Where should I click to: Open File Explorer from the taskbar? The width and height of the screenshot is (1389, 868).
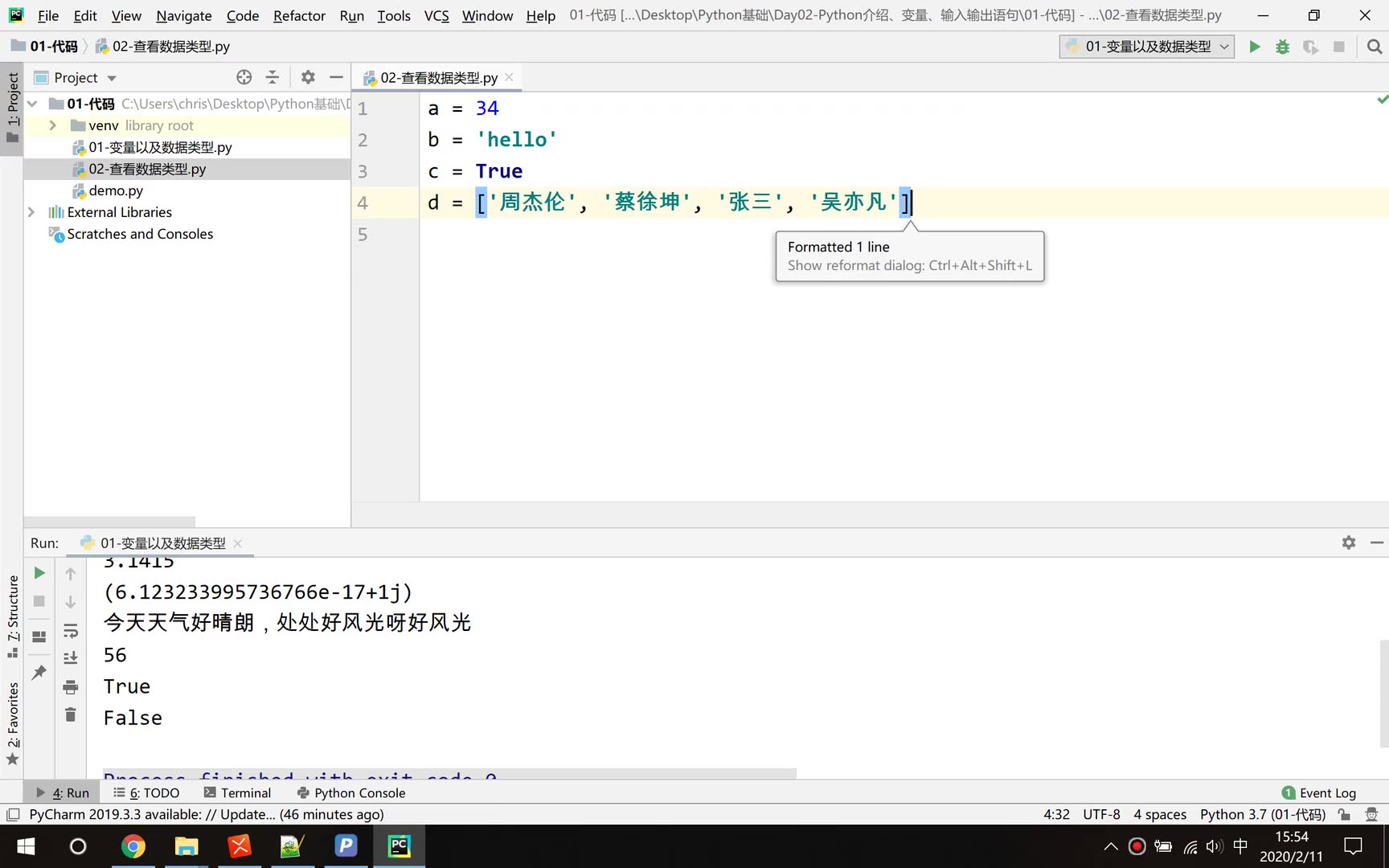[x=186, y=846]
